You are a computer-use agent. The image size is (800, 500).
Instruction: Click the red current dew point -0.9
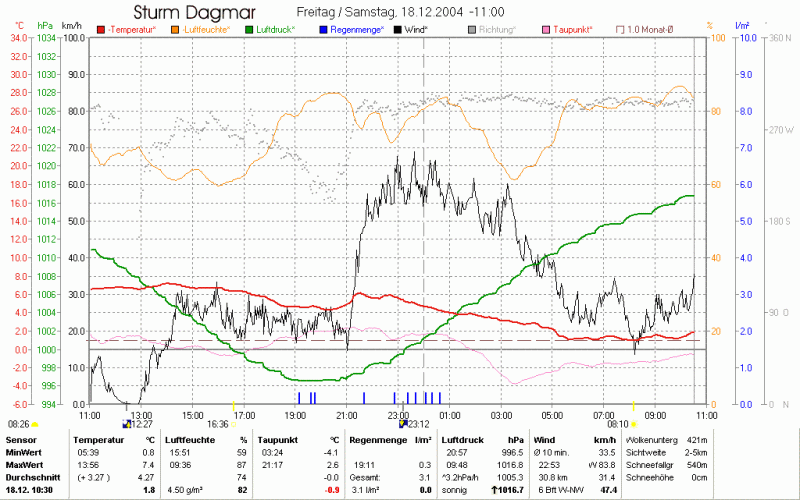coord(332,490)
